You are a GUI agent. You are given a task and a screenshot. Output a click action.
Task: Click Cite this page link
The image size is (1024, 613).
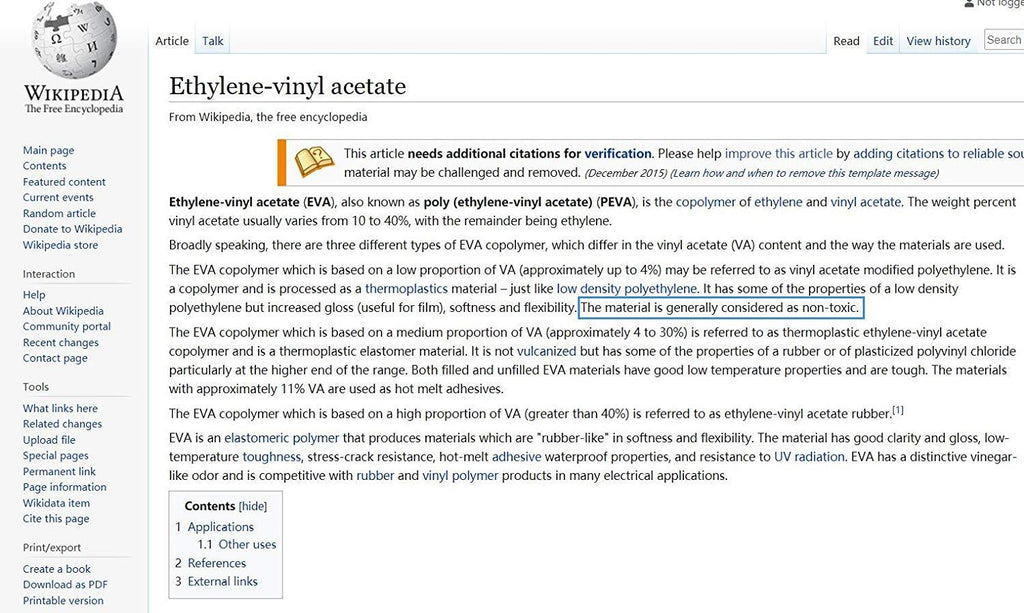56,519
